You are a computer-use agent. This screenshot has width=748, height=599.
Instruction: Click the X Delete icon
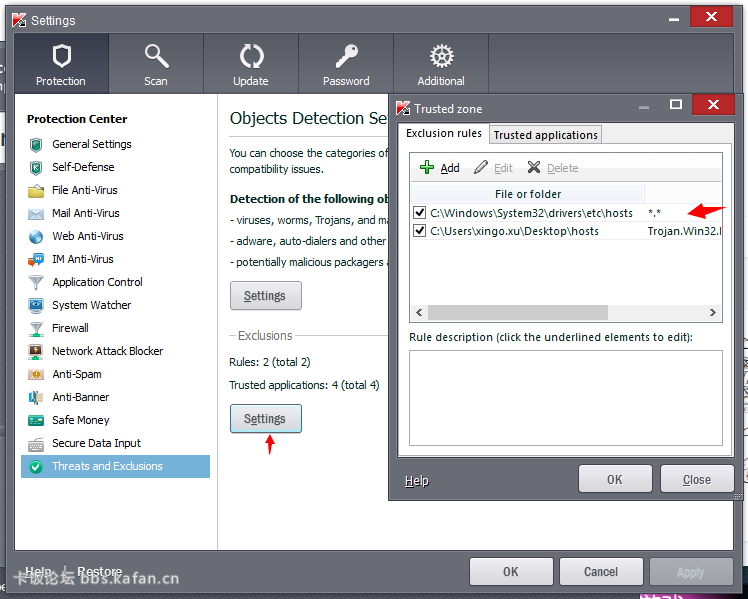tap(534, 167)
